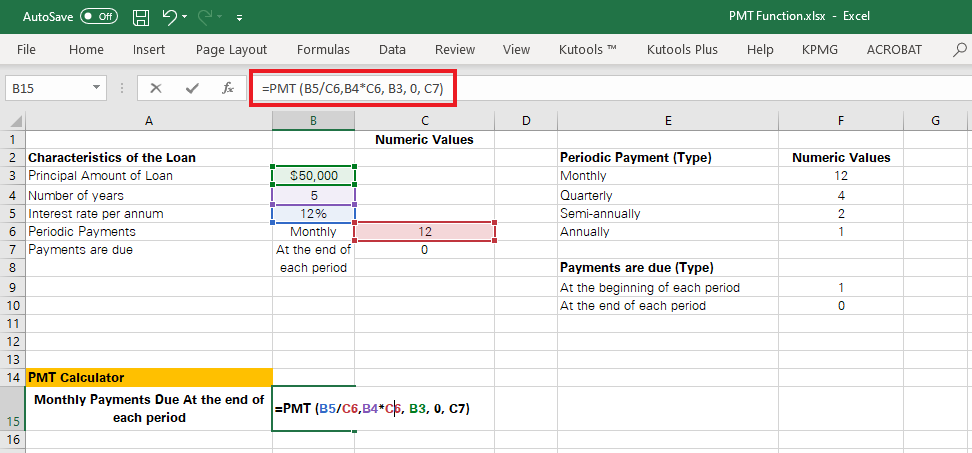Click the search magnifier icon in ribbon
Viewport: 972px width, 453px height.
tap(960, 50)
